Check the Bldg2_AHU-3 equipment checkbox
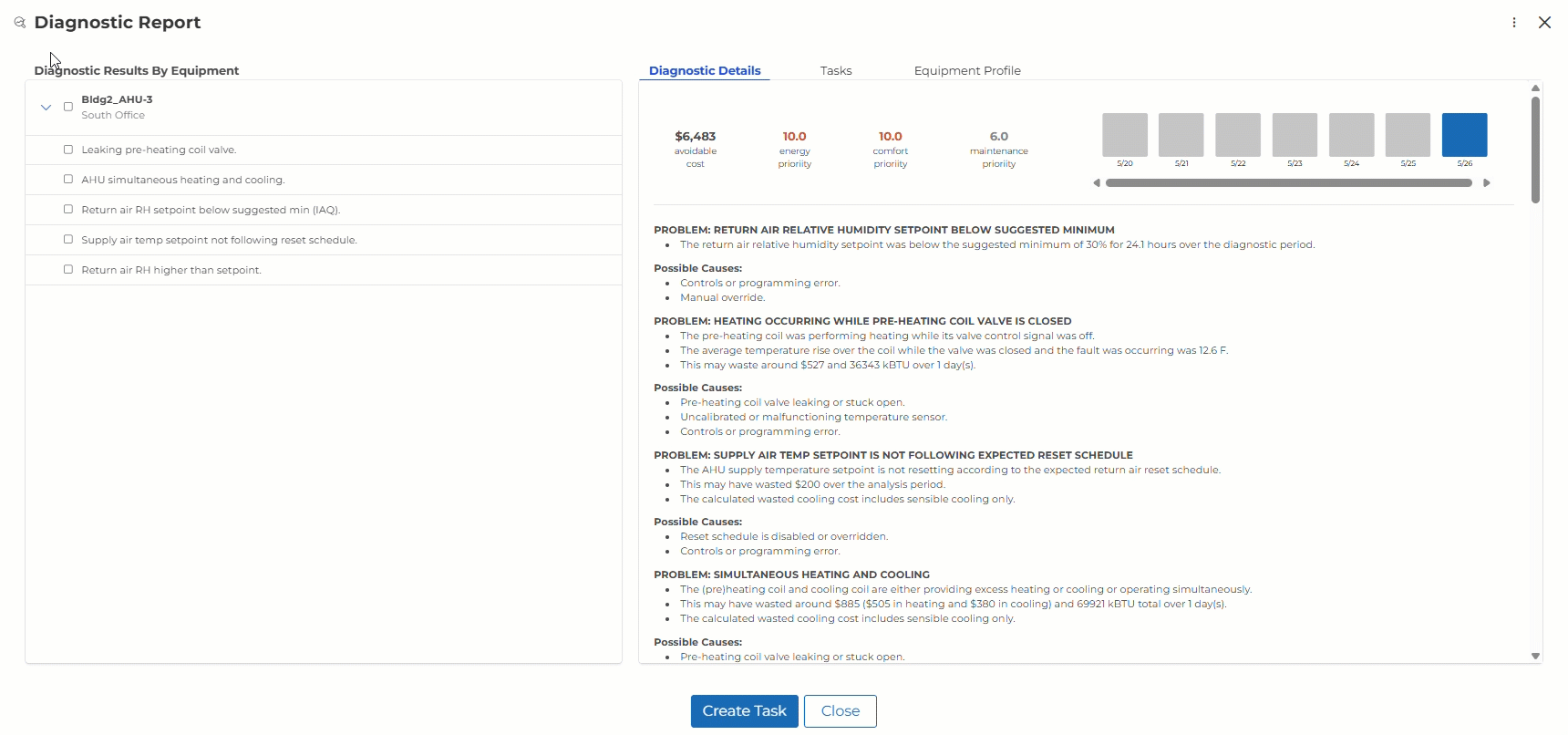 coord(68,107)
